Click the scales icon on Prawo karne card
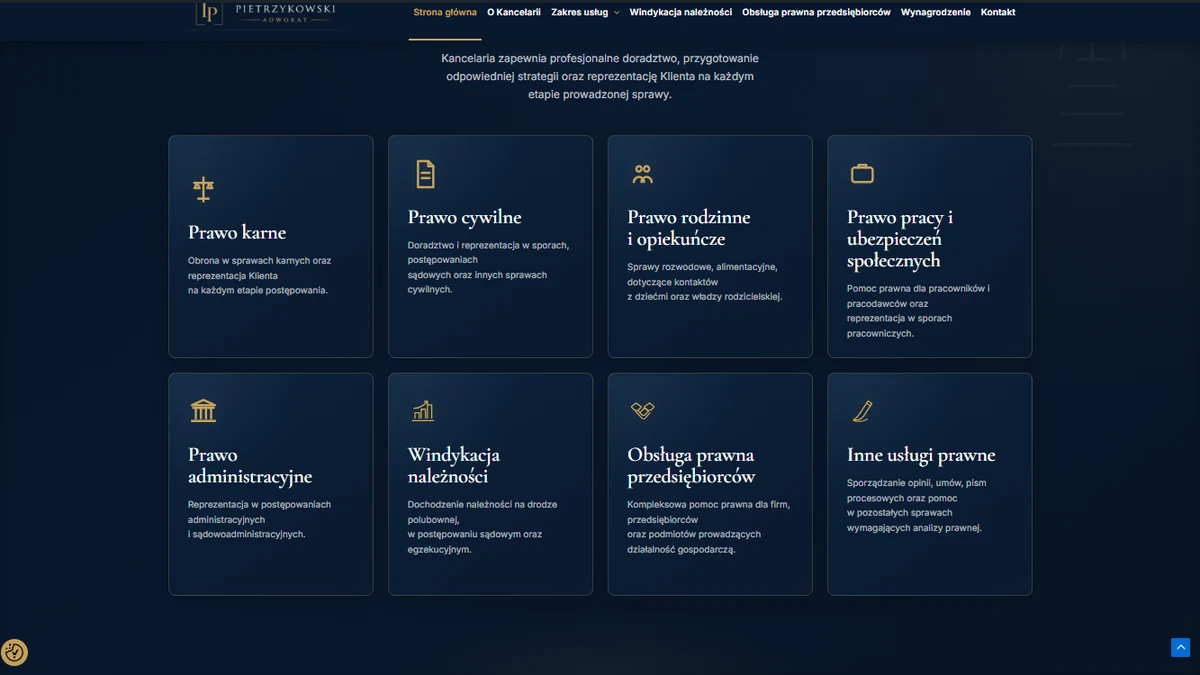This screenshot has height=675, width=1200. [203, 189]
